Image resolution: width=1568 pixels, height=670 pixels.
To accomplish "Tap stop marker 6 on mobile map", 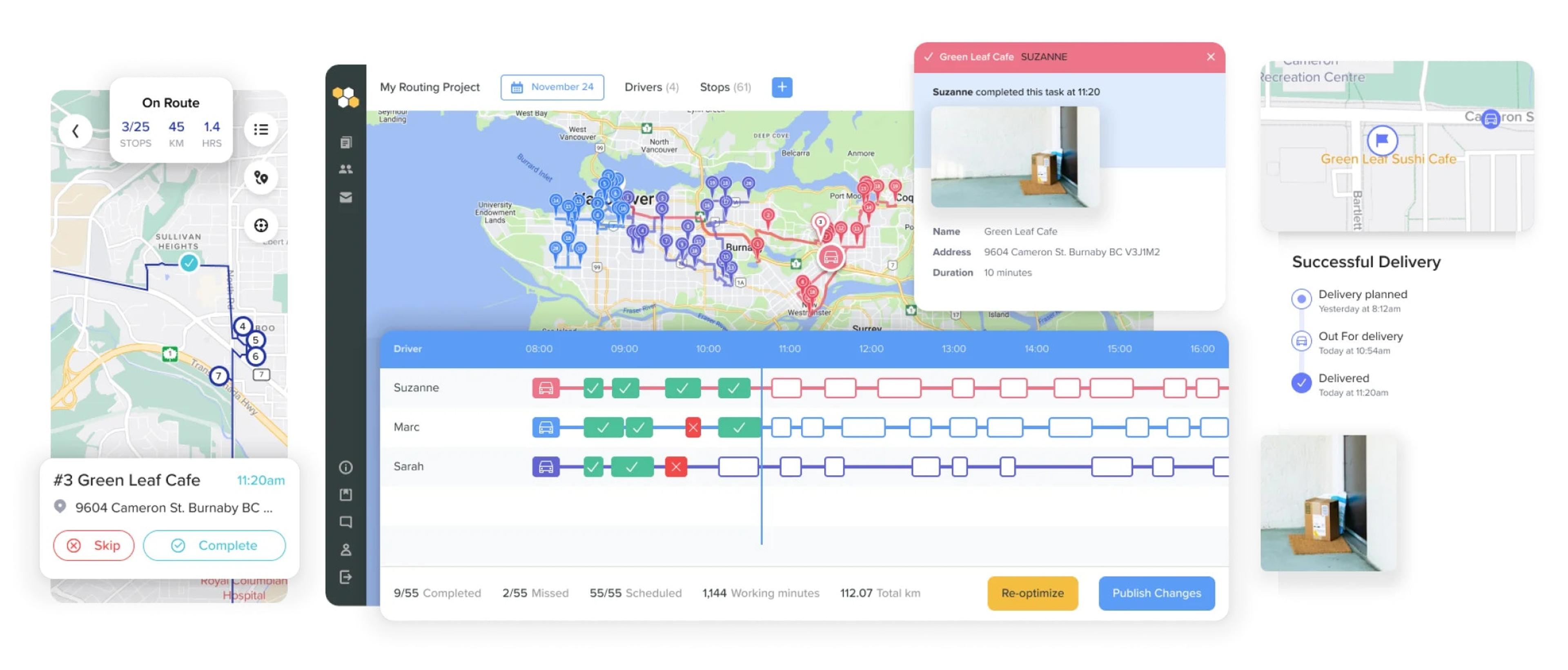I will (x=256, y=356).
